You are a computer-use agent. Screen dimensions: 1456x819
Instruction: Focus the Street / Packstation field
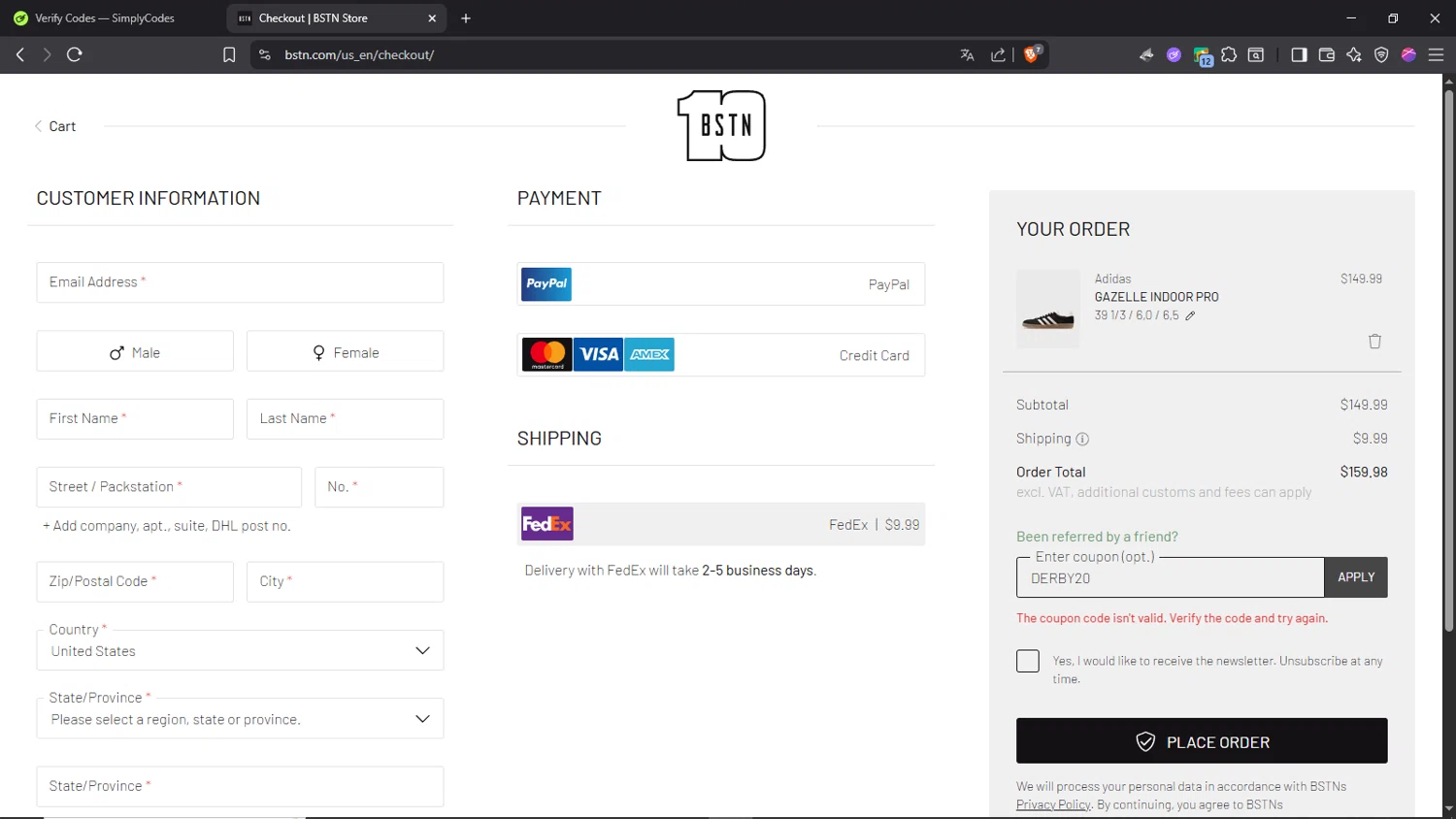169,487
